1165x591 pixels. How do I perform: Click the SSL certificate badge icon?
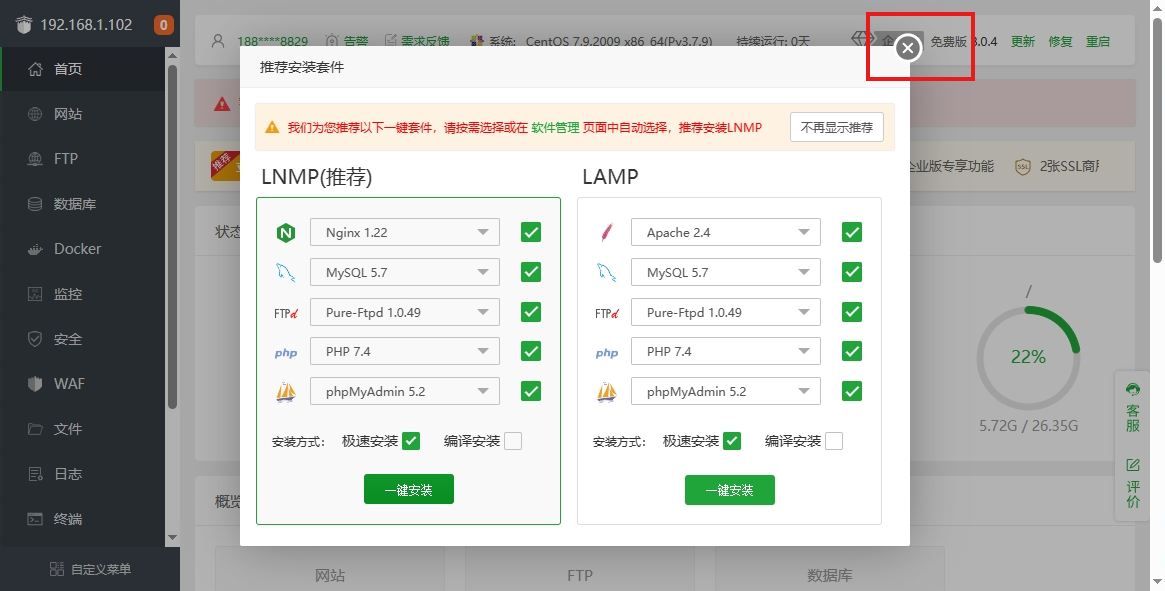click(x=1023, y=167)
